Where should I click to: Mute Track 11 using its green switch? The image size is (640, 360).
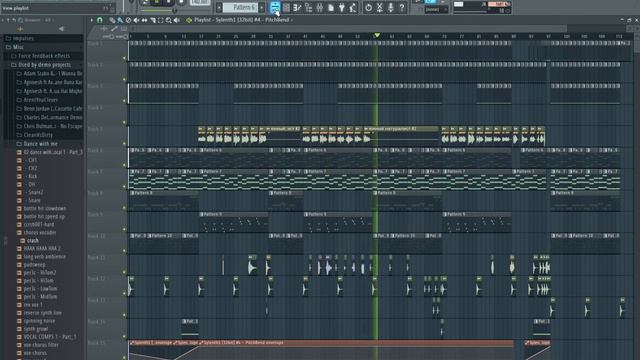coord(124,272)
